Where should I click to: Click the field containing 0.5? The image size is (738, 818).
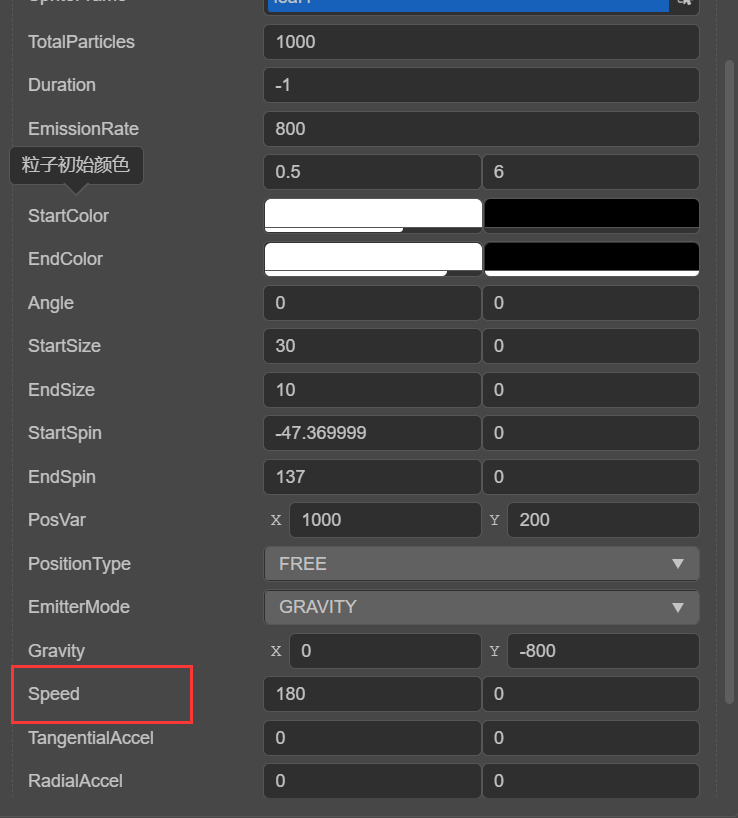click(x=372, y=172)
